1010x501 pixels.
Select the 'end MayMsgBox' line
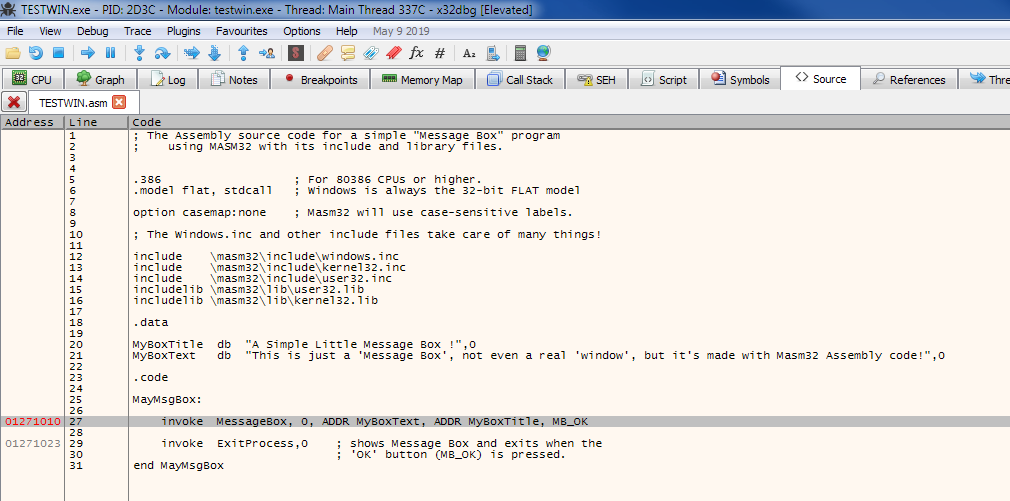pyautogui.click(x=178, y=466)
